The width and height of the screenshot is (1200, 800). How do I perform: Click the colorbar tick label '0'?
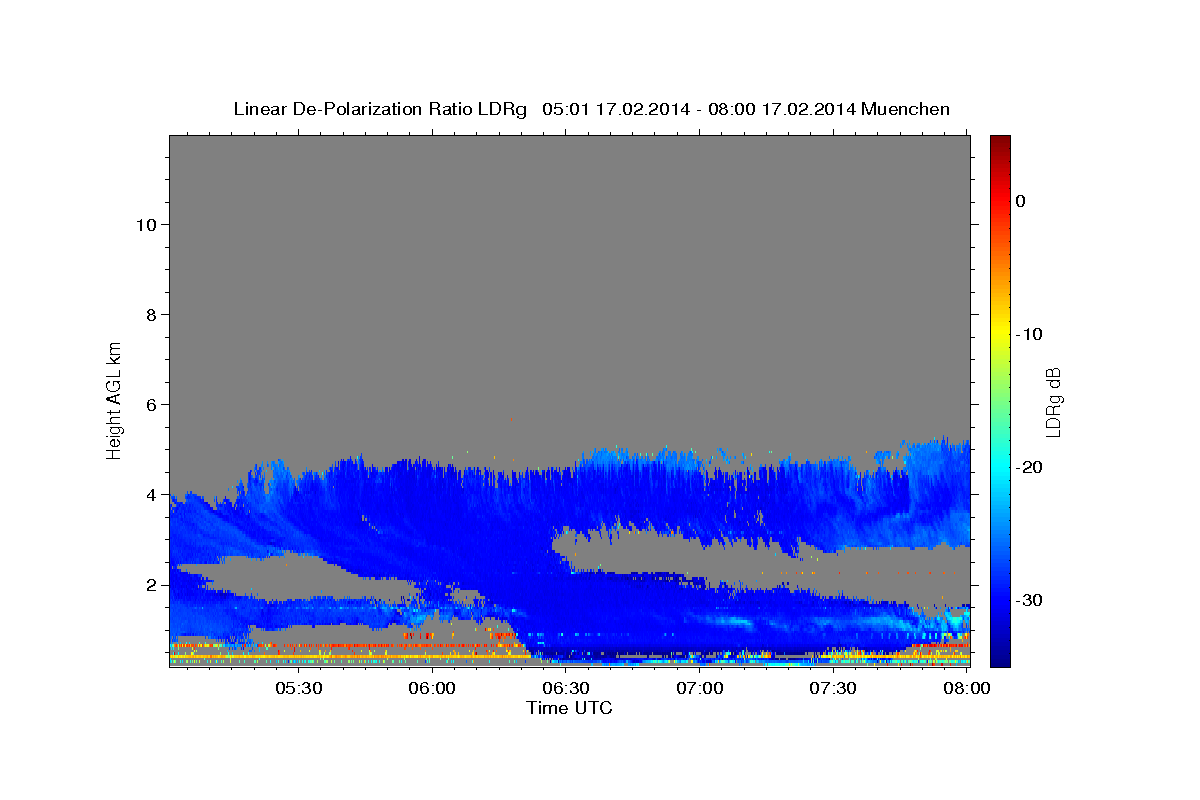coord(1021,201)
